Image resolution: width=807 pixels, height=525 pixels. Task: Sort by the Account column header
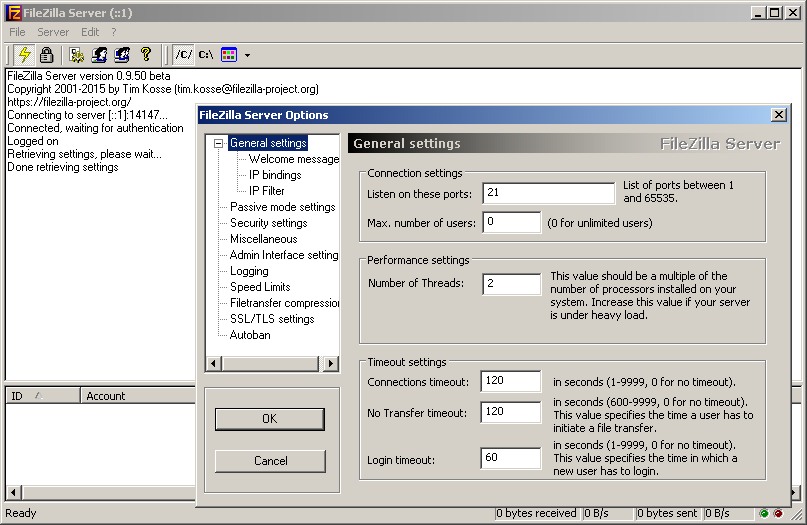(138, 396)
